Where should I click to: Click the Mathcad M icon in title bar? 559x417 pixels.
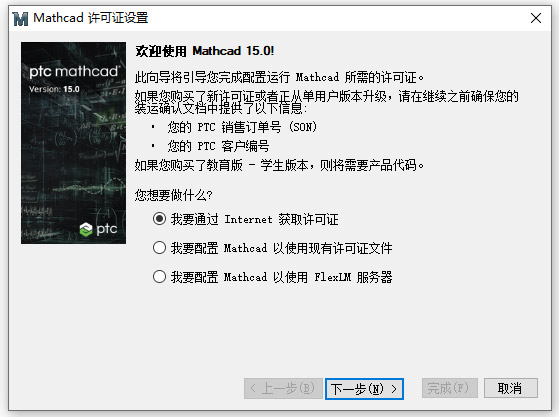(20, 19)
